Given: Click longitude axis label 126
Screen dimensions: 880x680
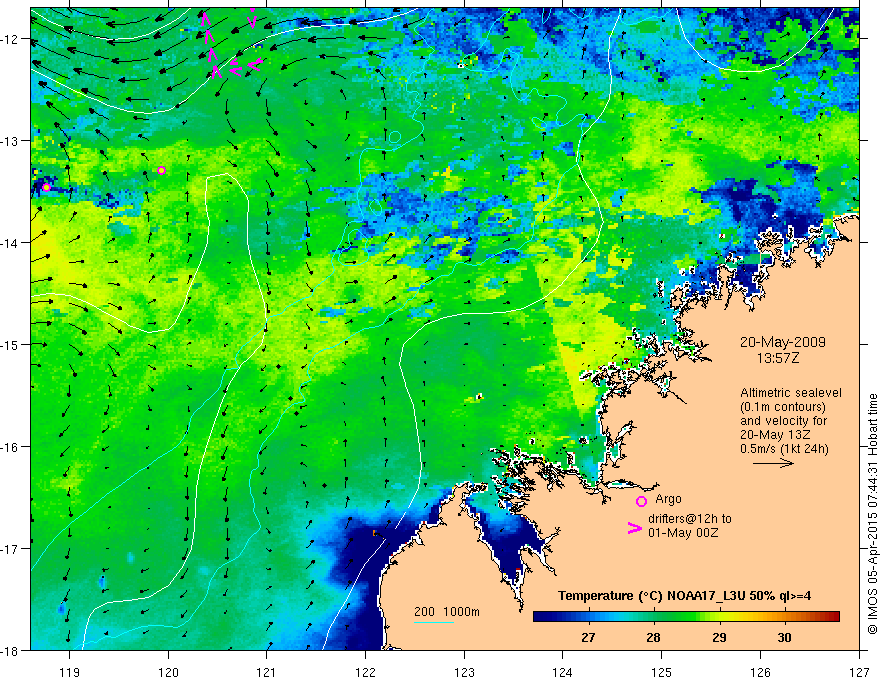Looking at the screenshot, I should click(760, 672).
